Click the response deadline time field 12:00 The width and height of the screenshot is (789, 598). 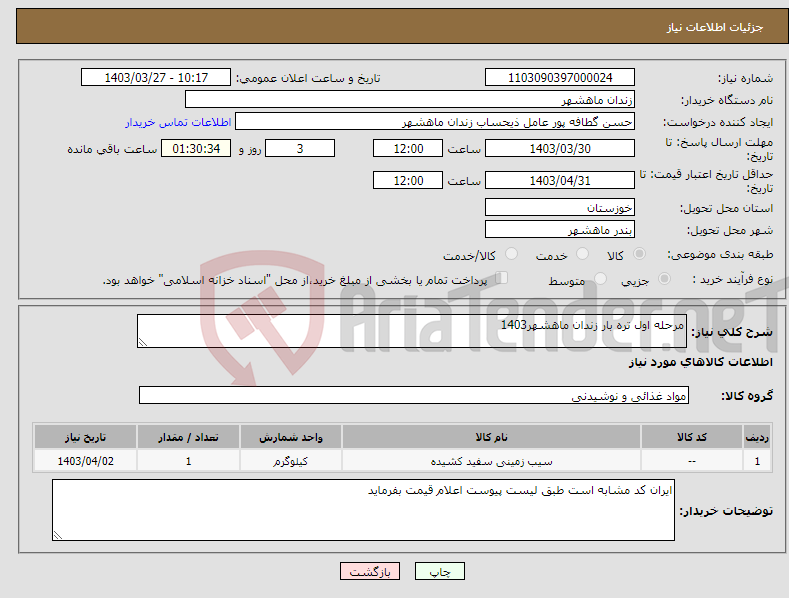click(408, 148)
